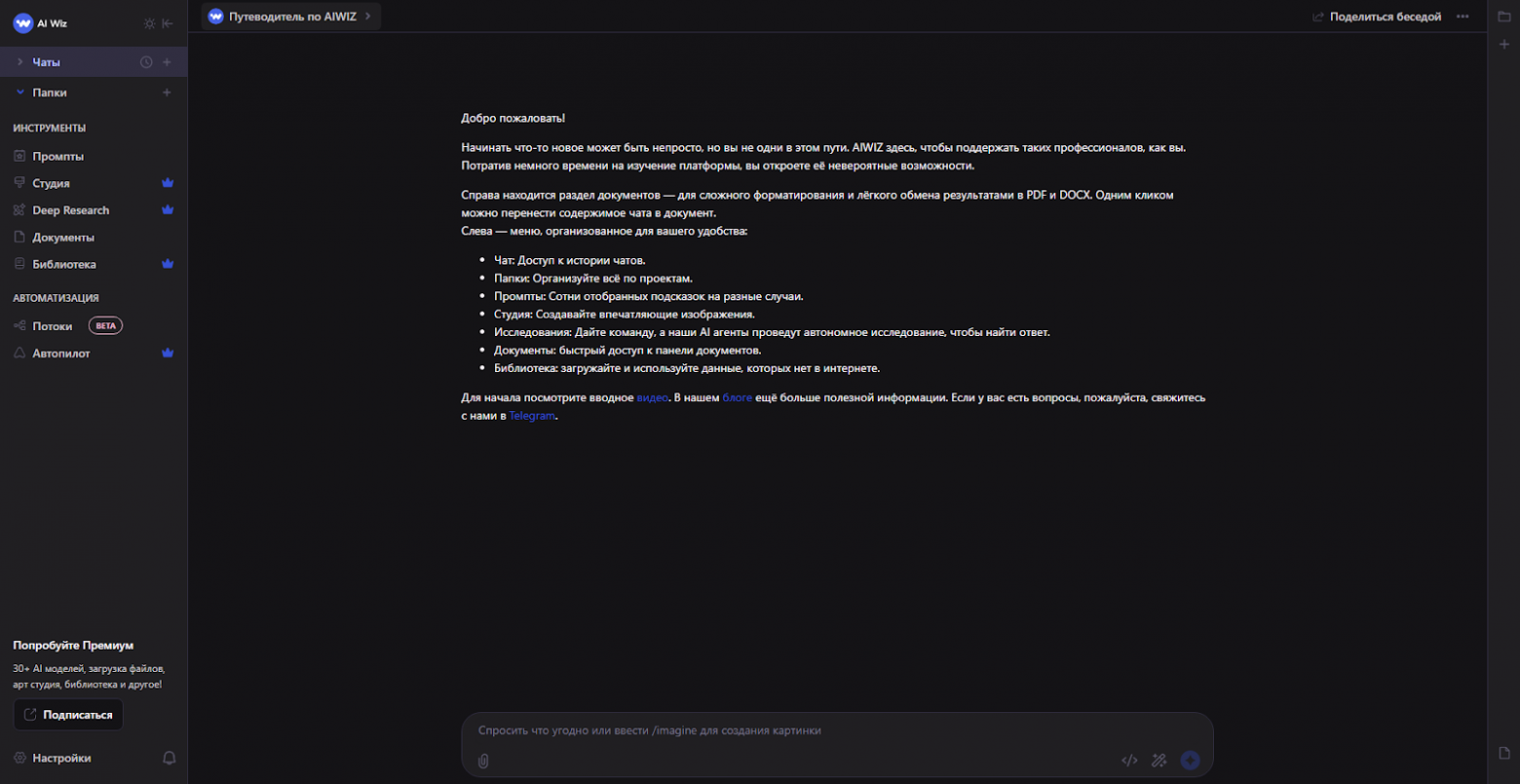Attach a file with paperclip icon
The height and width of the screenshot is (784, 1520).
pyautogui.click(x=483, y=761)
